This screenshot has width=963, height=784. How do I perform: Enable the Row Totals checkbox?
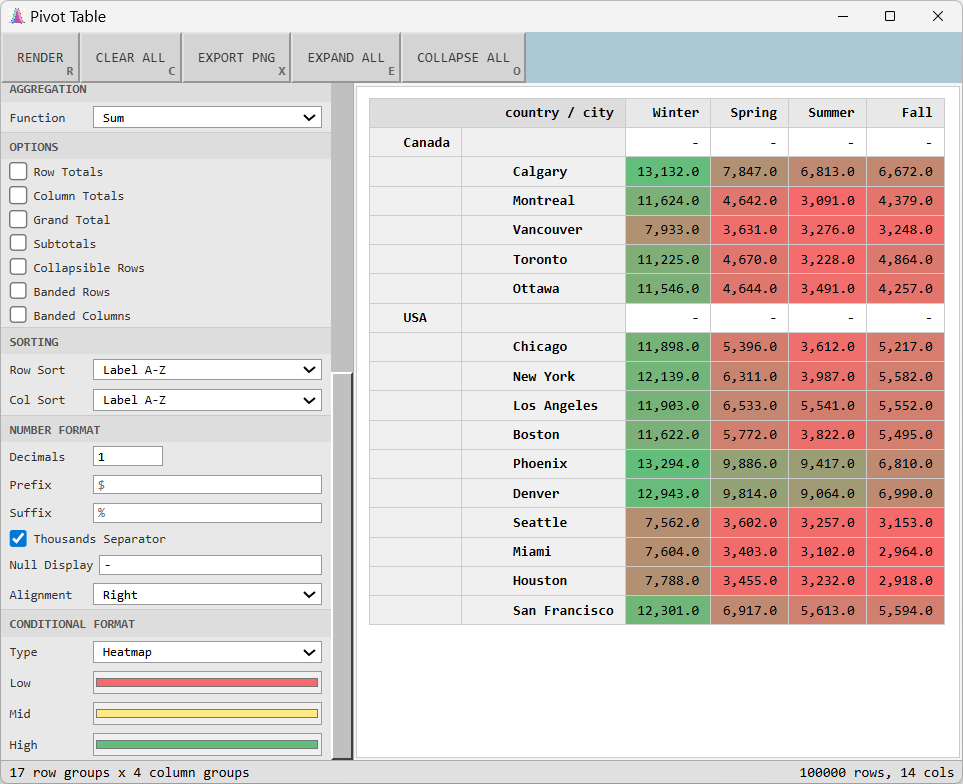(19, 172)
